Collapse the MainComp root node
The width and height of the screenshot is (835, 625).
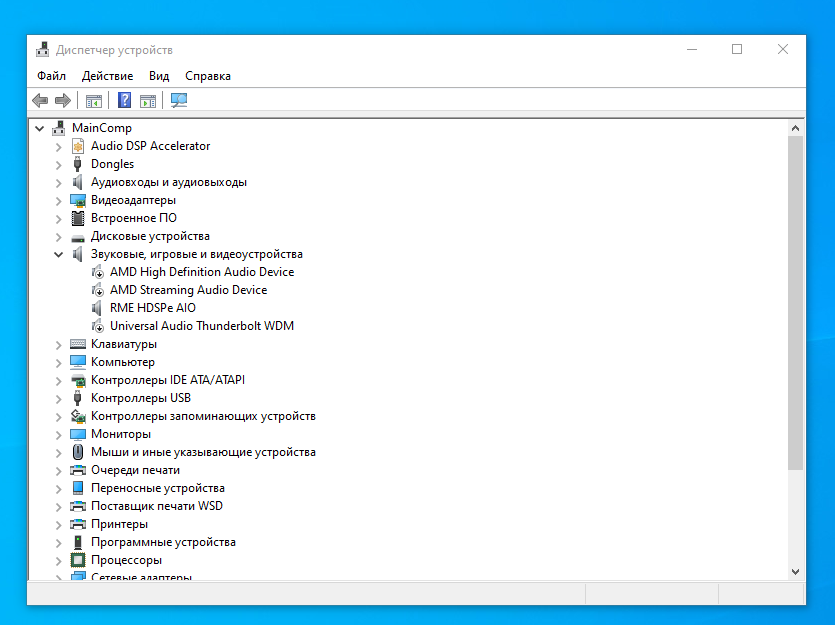pos(40,128)
